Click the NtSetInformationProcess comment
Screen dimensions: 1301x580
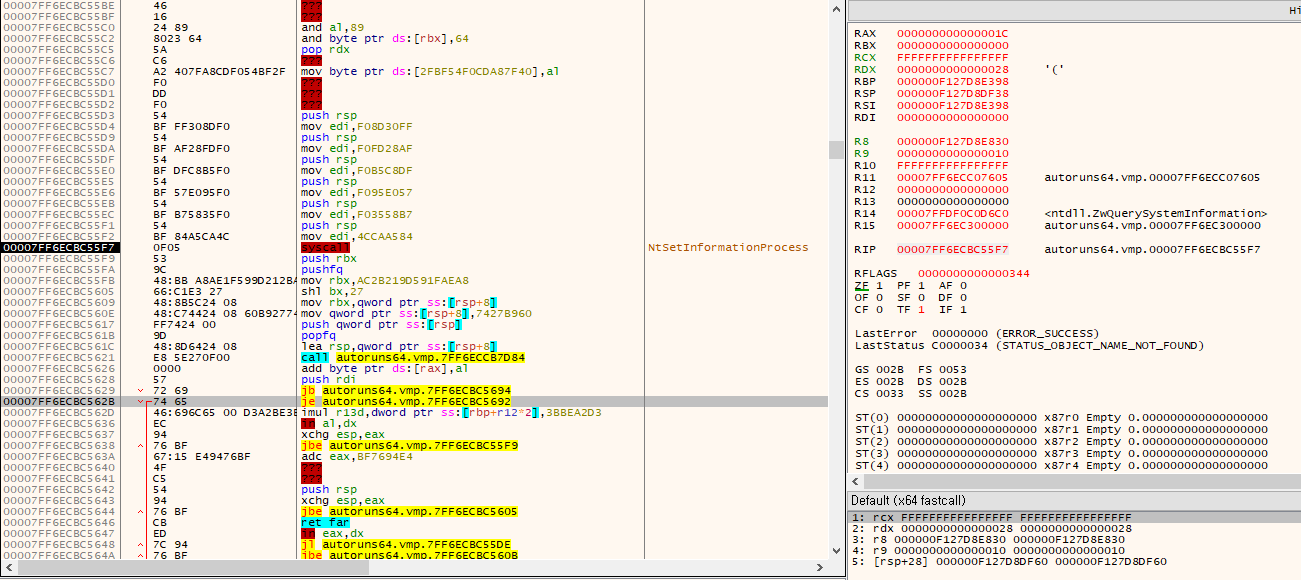tap(727, 247)
